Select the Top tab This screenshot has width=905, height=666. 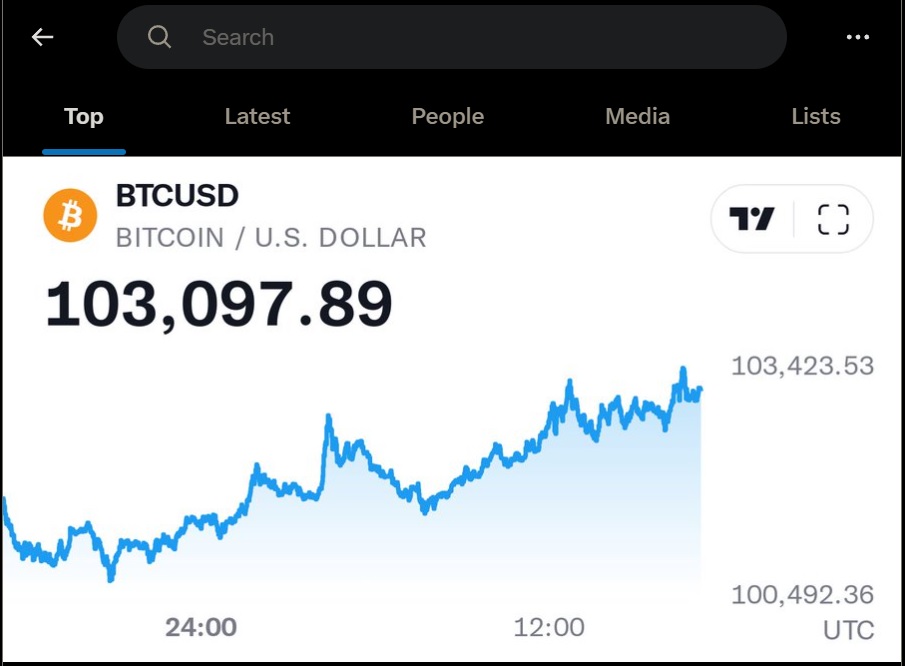[84, 117]
